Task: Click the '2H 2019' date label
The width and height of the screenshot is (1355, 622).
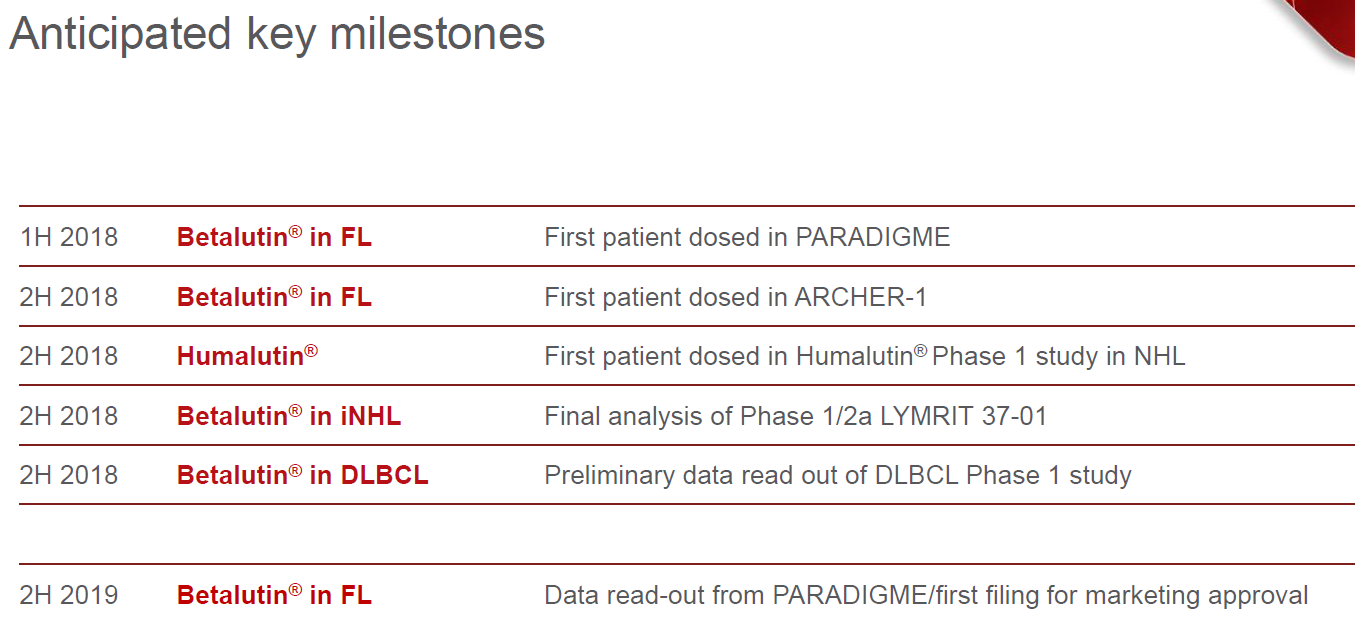Action: pyautogui.click(x=69, y=595)
